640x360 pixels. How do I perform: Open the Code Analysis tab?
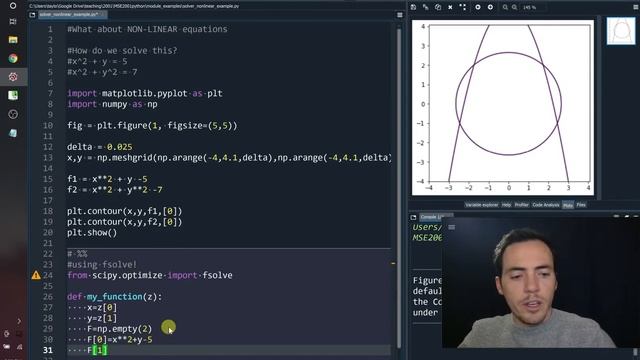click(546, 205)
